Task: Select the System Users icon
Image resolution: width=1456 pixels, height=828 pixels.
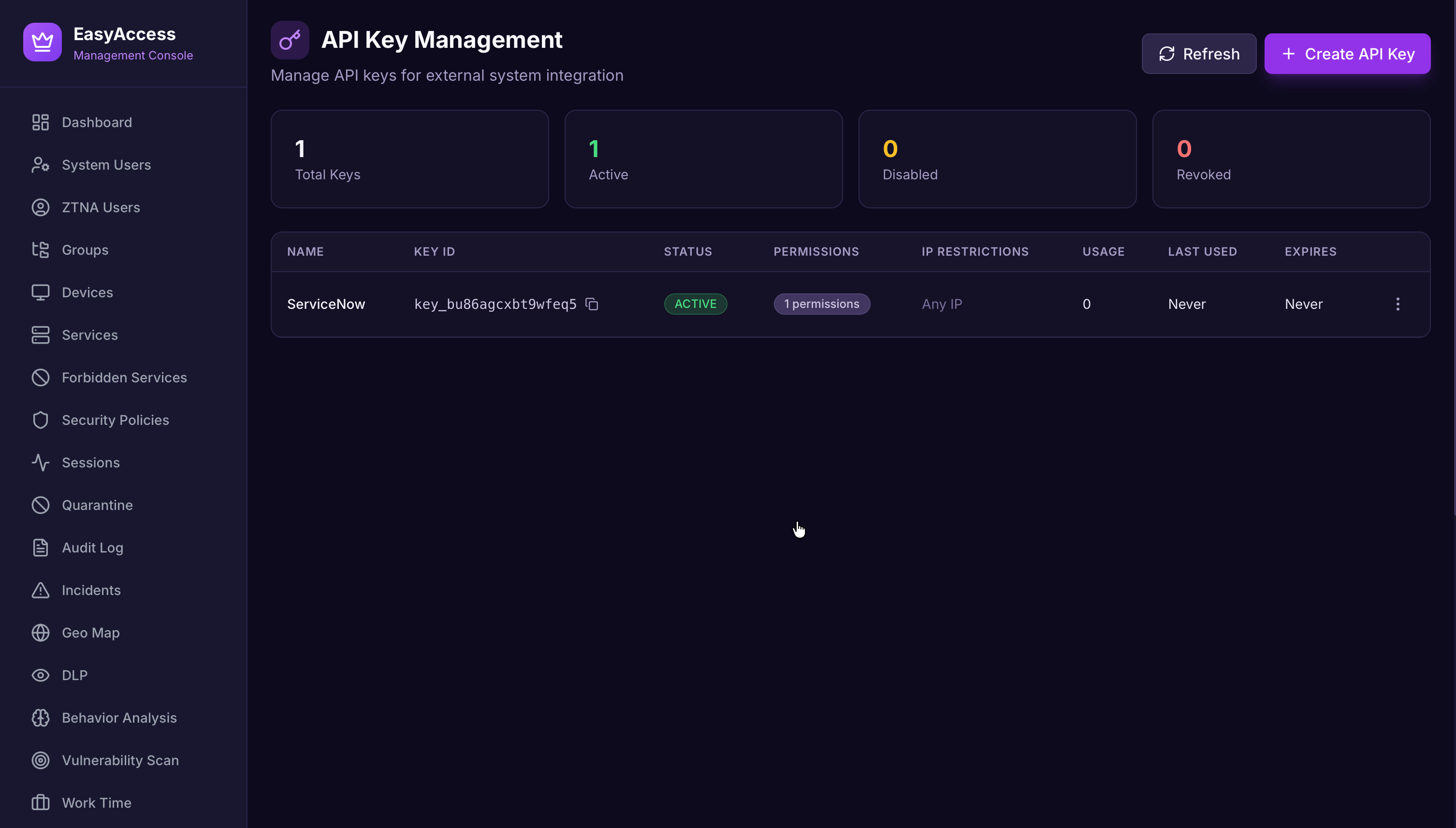Action: 41,164
